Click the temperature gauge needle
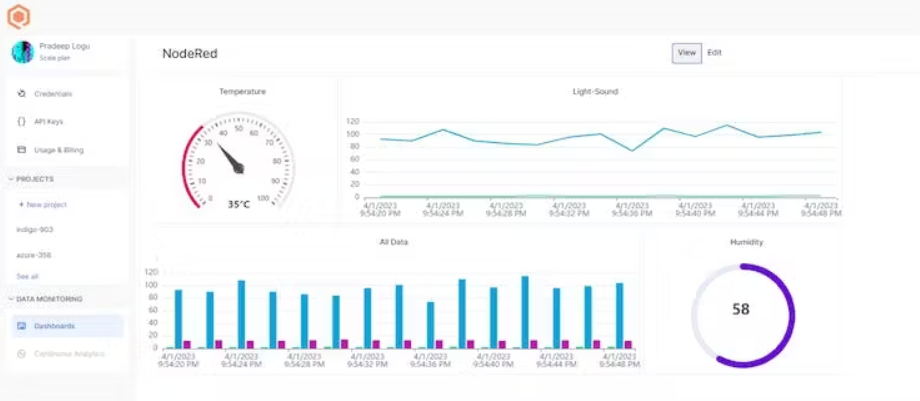Viewport: 920px width, 401px height. pyautogui.click(x=231, y=158)
